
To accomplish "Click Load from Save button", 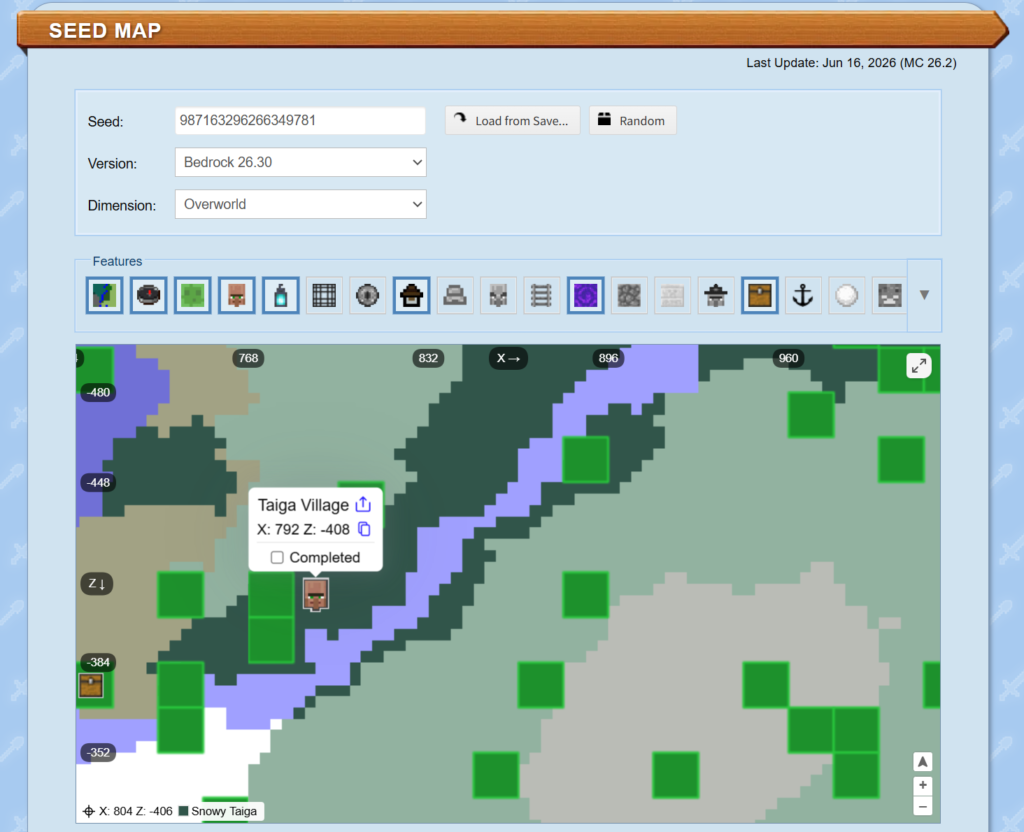I will pyautogui.click(x=513, y=121).
